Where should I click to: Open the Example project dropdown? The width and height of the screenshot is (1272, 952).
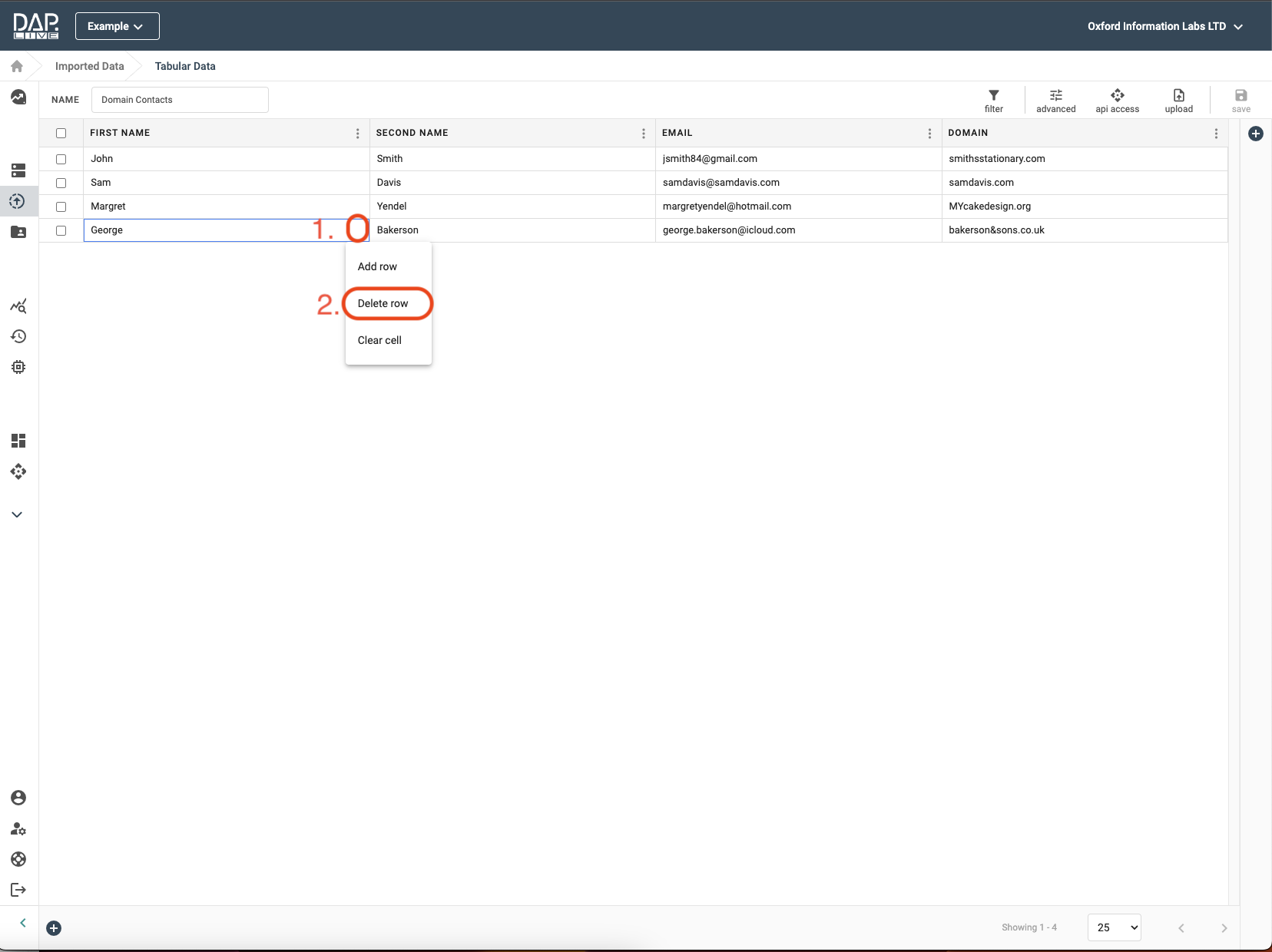point(117,26)
